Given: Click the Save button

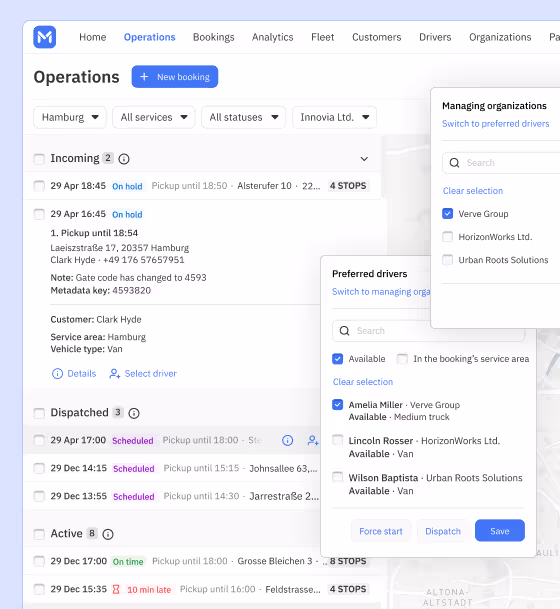Looking at the screenshot, I should click(500, 531).
